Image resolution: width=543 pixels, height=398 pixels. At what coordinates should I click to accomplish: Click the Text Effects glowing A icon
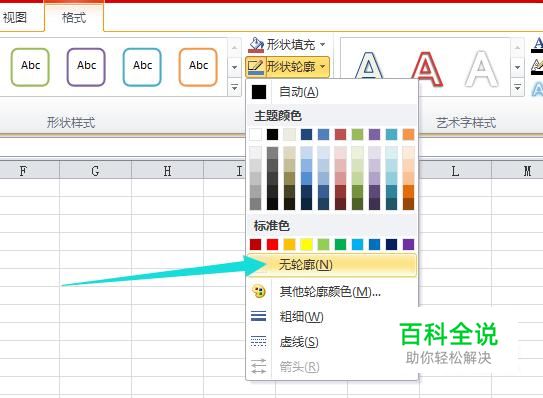click(x=537, y=89)
